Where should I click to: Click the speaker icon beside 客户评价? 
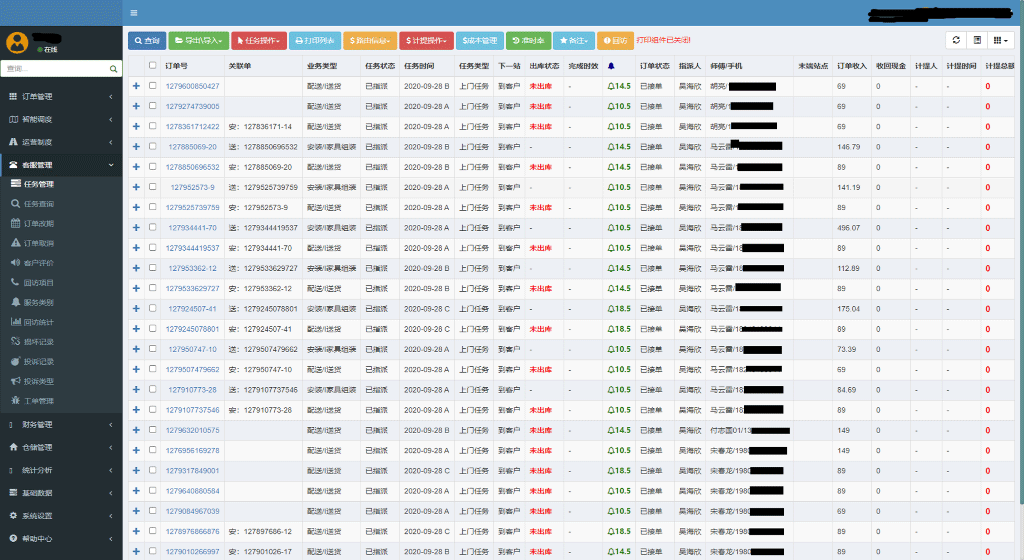(x=16, y=262)
